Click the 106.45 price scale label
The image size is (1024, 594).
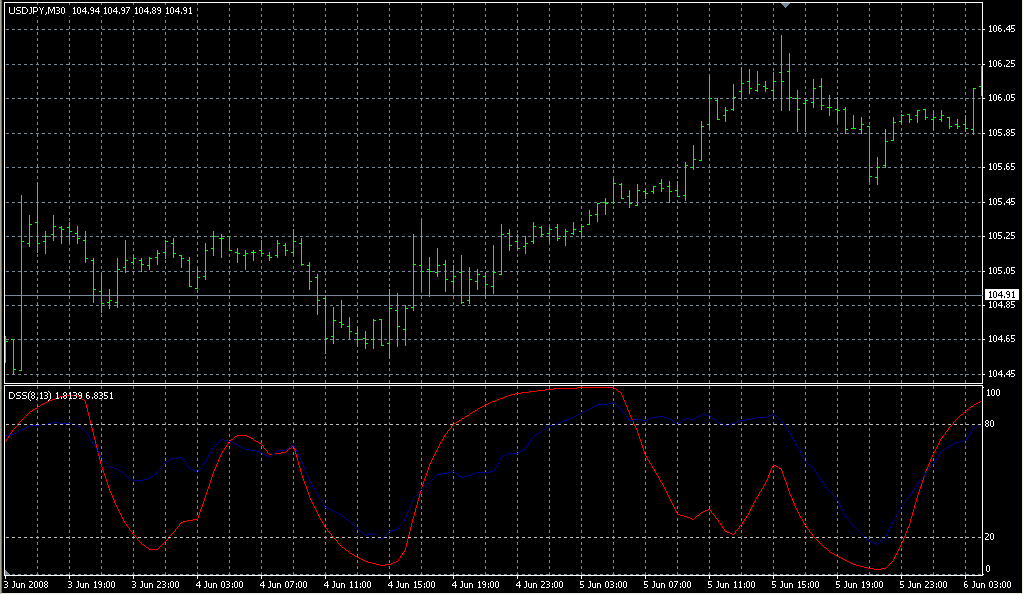pos(1000,29)
